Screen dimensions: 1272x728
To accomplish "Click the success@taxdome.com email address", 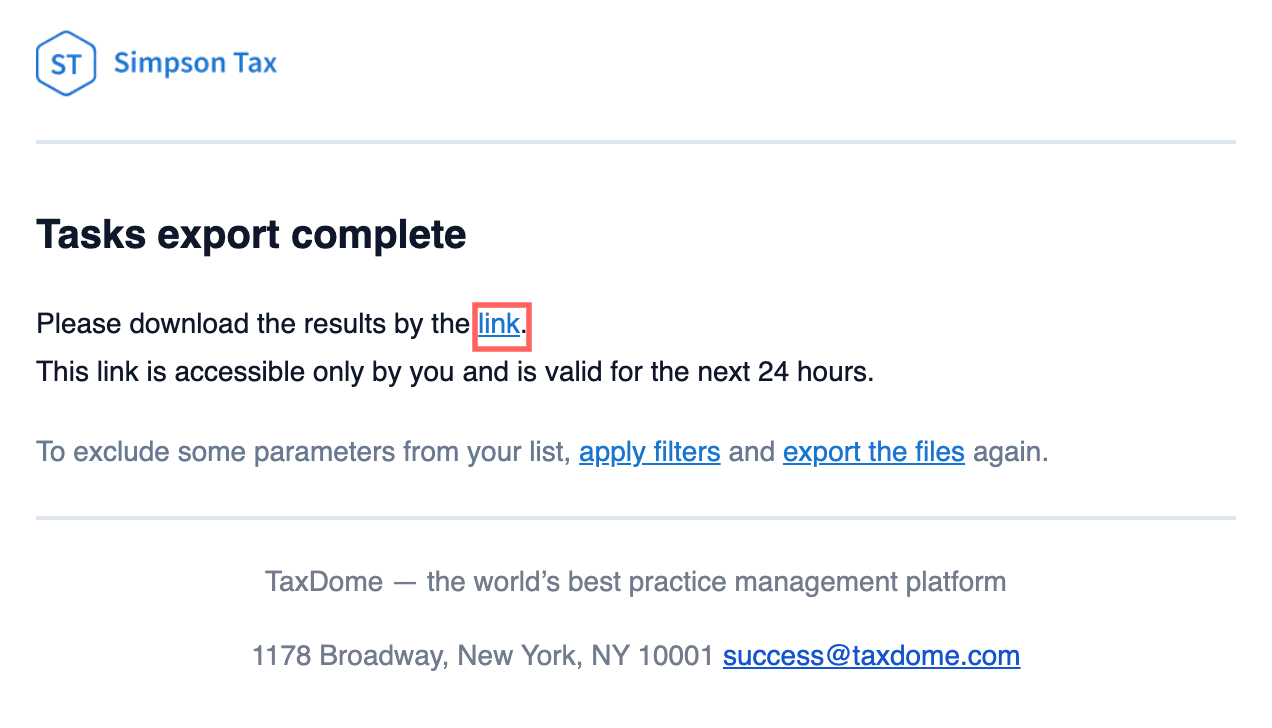I will (x=871, y=656).
